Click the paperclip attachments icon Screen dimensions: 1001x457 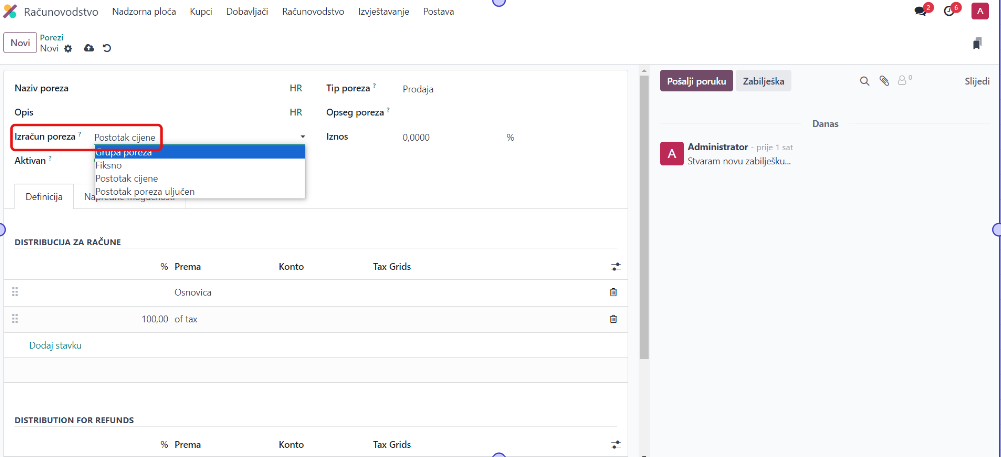pos(884,81)
